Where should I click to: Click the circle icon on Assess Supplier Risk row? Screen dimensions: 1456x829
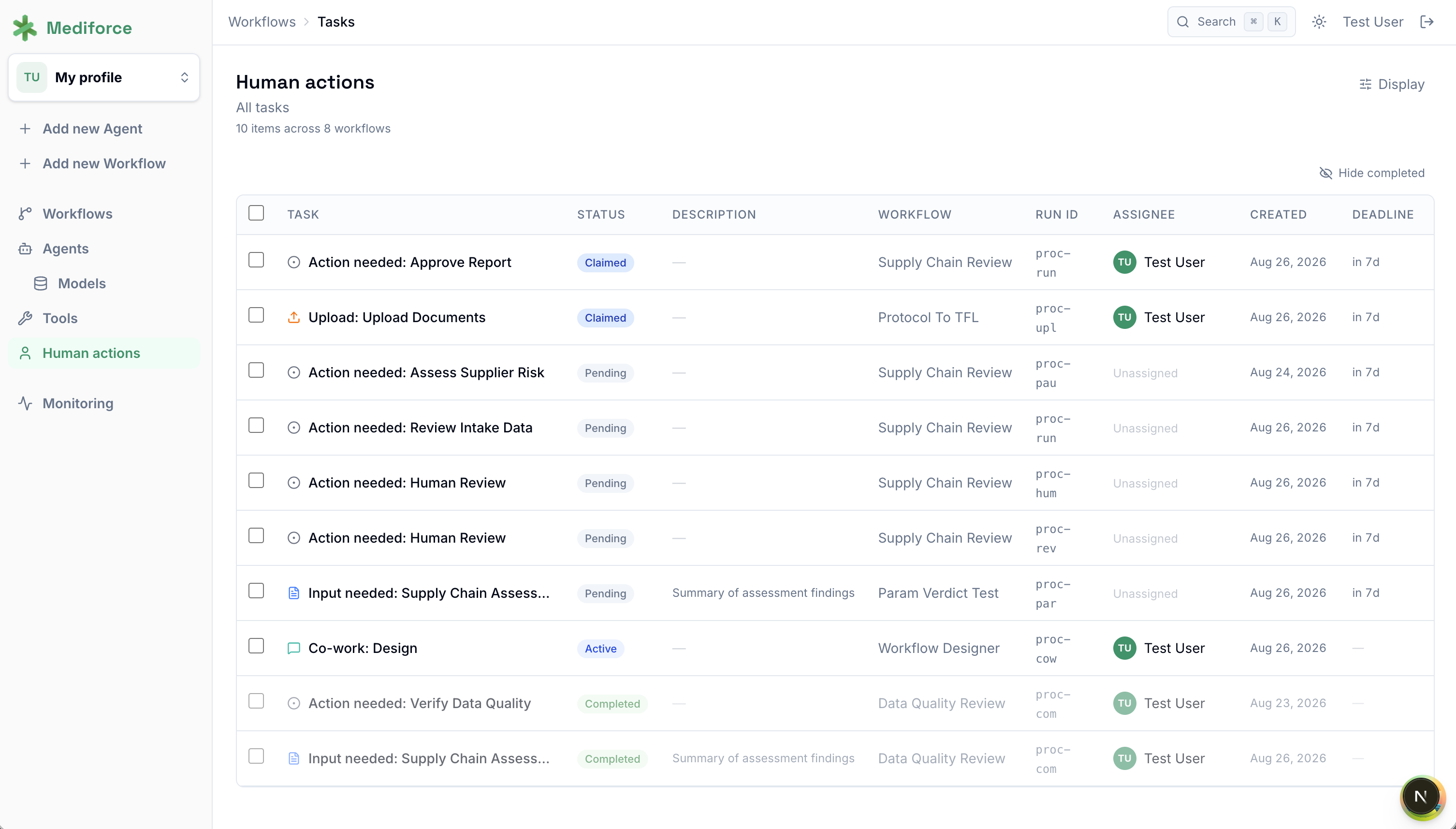[x=293, y=372]
